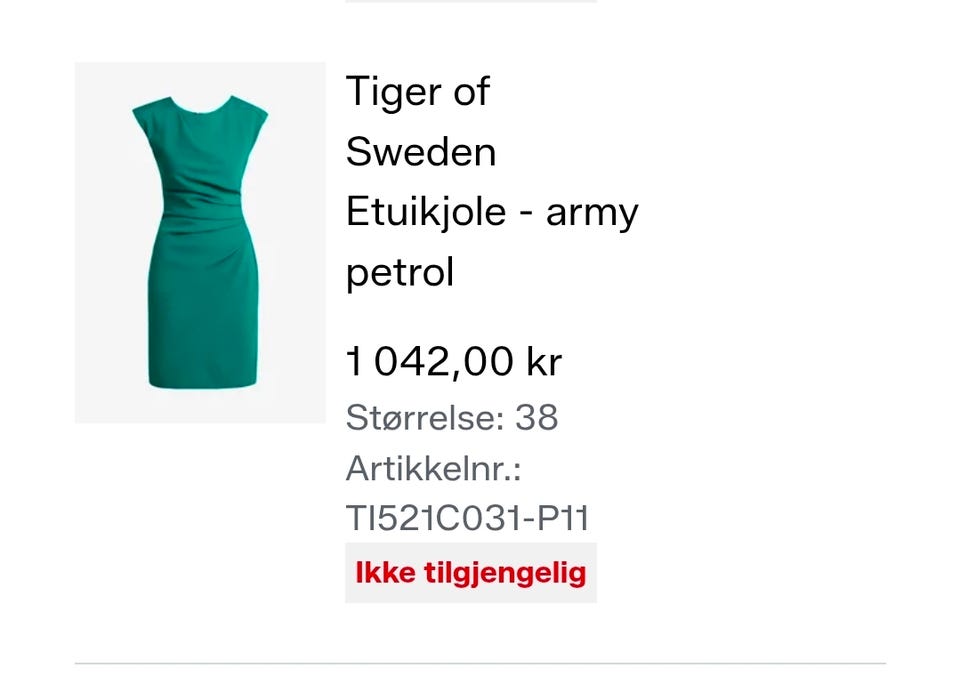Screen dimensions: 960x676
Task: Click the word 'Etuikjole' in the title
Action: 426,212
